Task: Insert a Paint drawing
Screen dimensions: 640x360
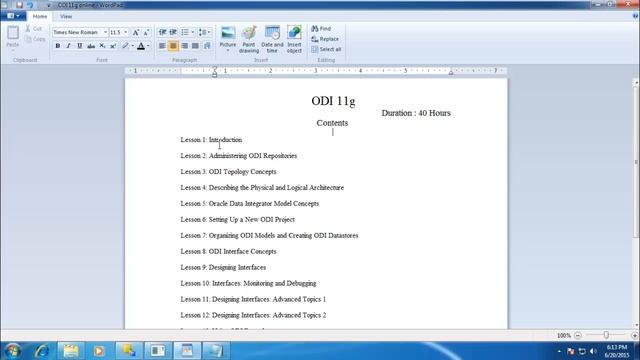Action: tap(249, 39)
